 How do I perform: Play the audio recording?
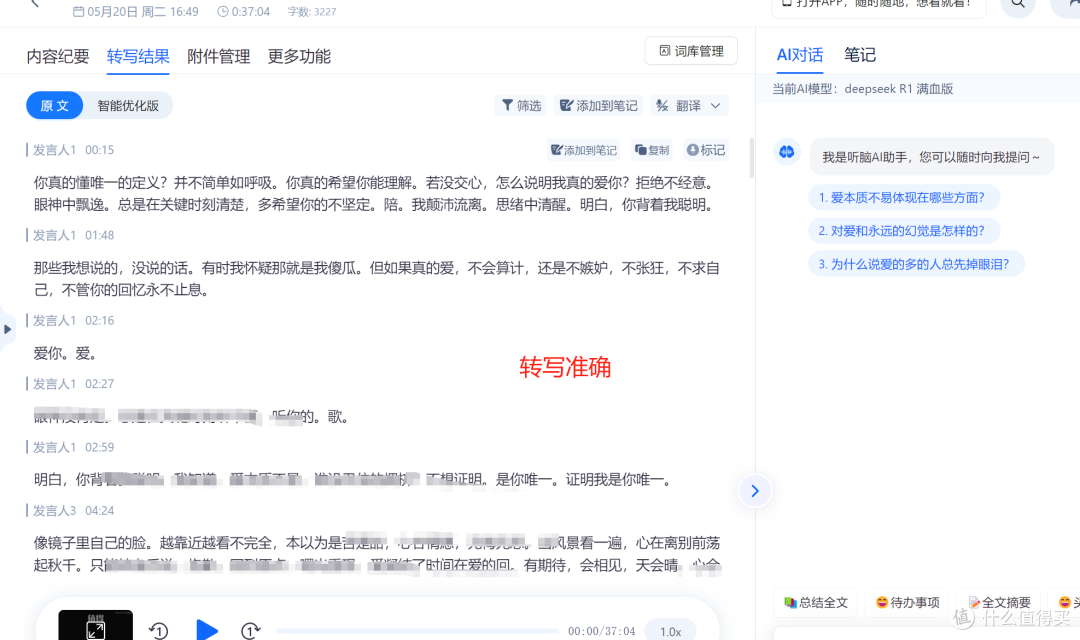click(207, 630)
